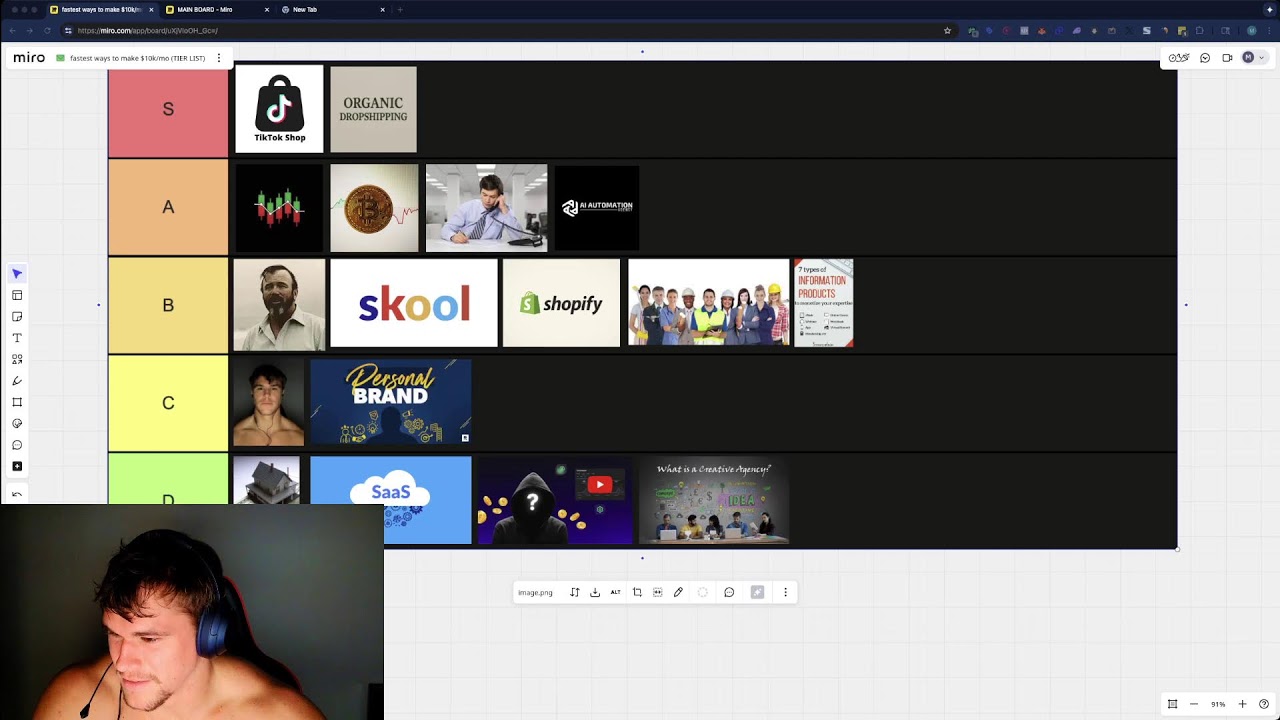The width and height of the screenshot is (1280, 720).
Task: Select the frame tool
Action: coord(17,402)
